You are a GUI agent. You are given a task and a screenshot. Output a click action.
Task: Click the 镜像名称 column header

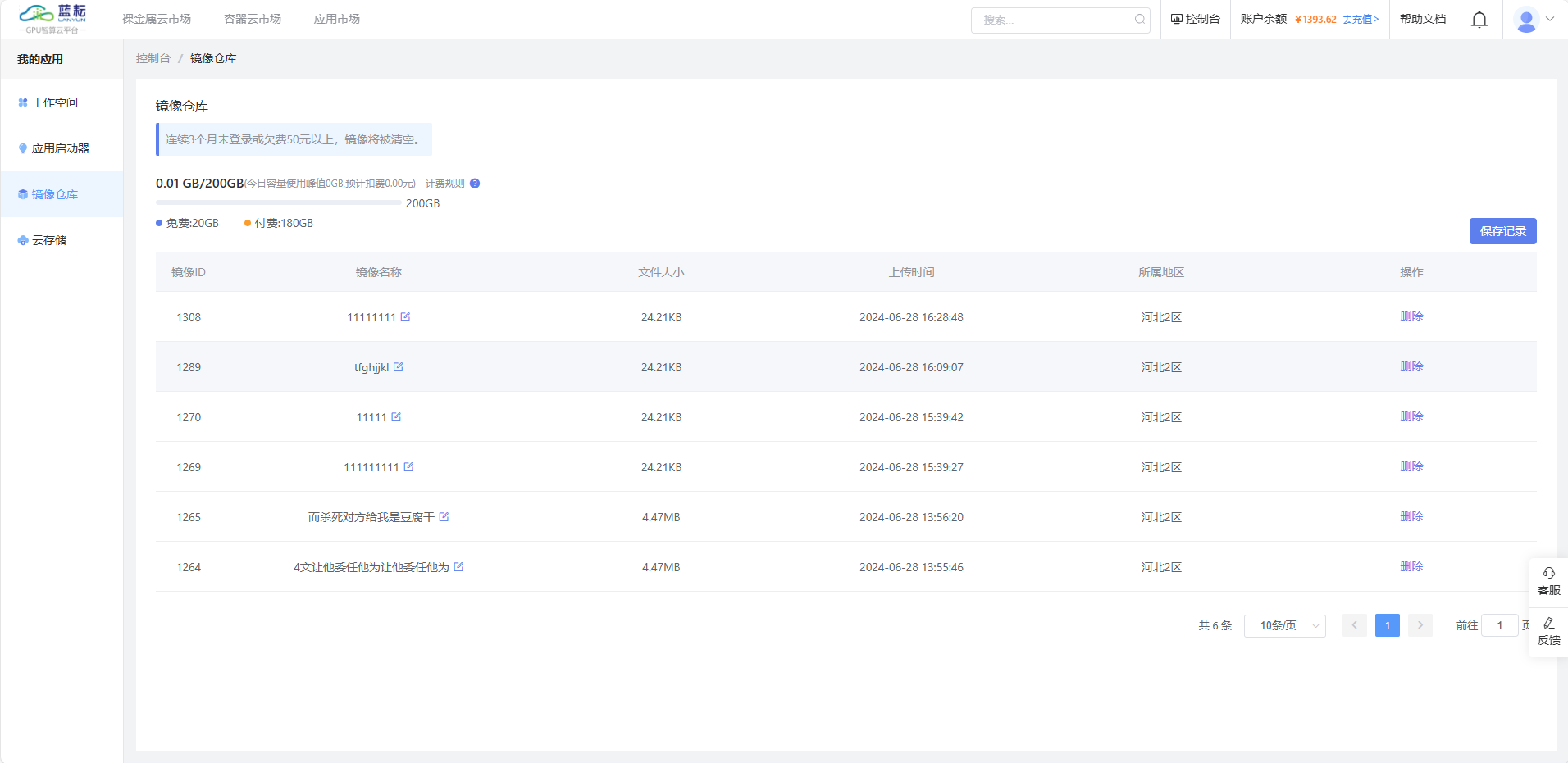379,272
